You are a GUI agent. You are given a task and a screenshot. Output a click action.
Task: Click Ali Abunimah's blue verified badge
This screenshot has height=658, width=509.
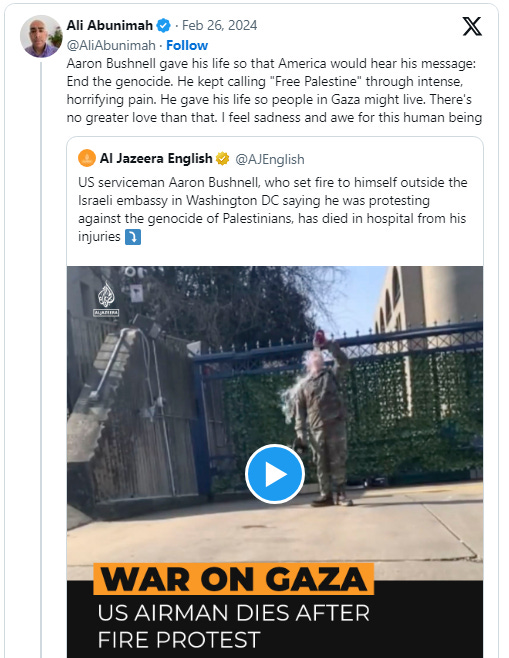pos(163,26)
